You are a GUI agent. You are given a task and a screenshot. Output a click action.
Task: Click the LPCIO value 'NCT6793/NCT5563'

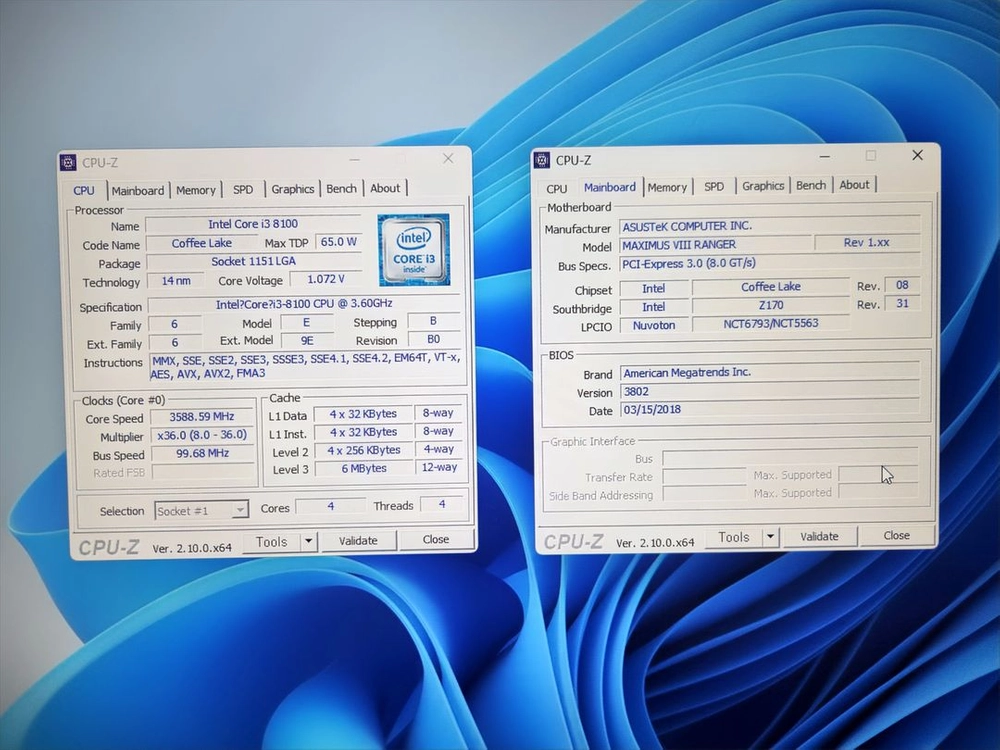coord(771,323)
